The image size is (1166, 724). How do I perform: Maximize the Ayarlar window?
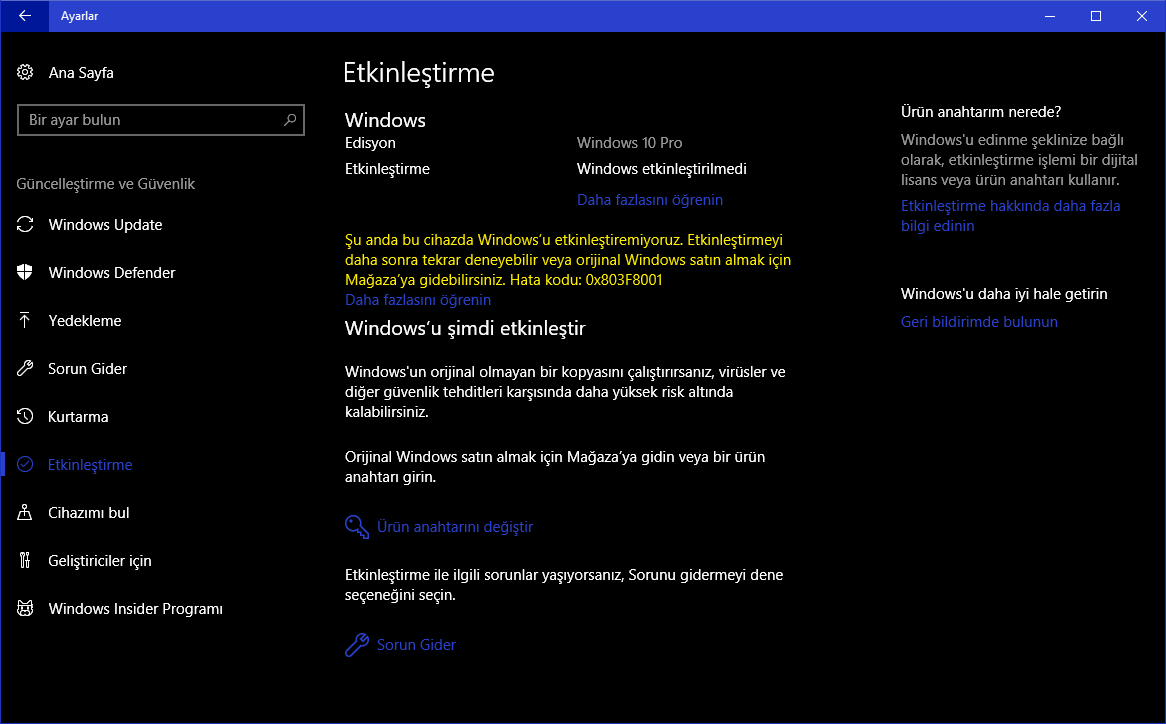1095,16
